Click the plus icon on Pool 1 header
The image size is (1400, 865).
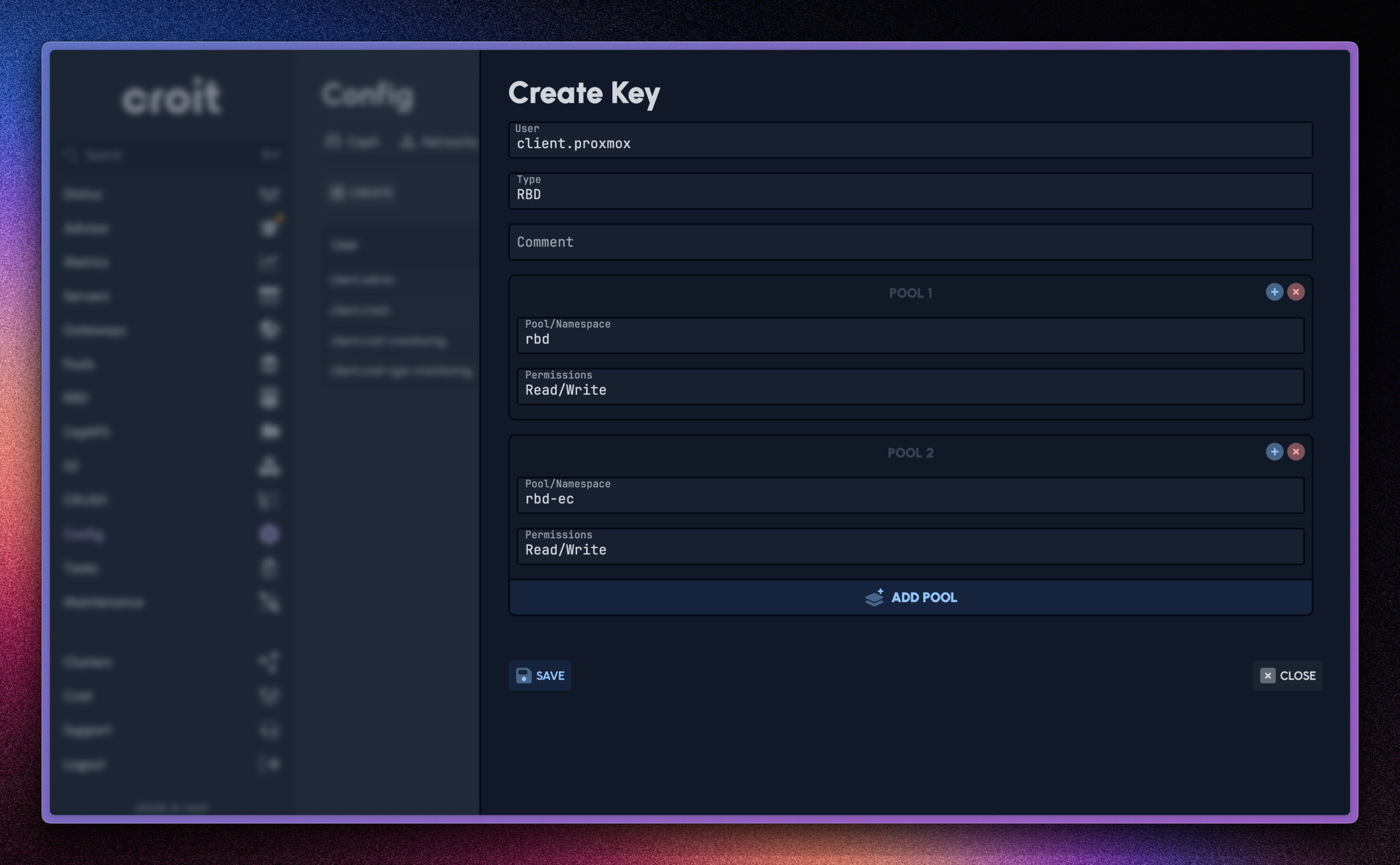pyautogui.click(x=1274, y=292)
